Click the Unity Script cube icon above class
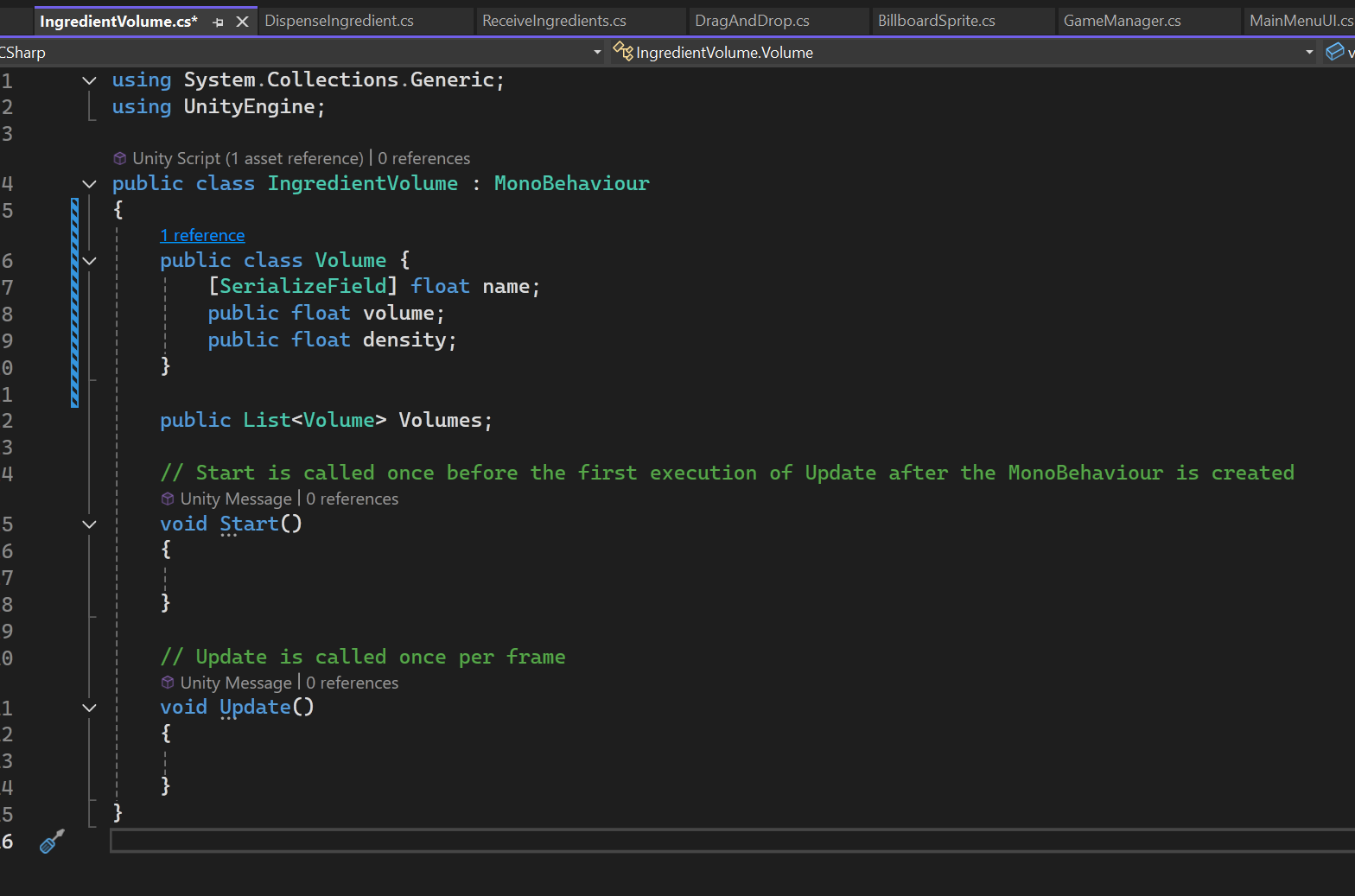The width and height of the screenshot is (1355, 896). (x=120, y=158)
